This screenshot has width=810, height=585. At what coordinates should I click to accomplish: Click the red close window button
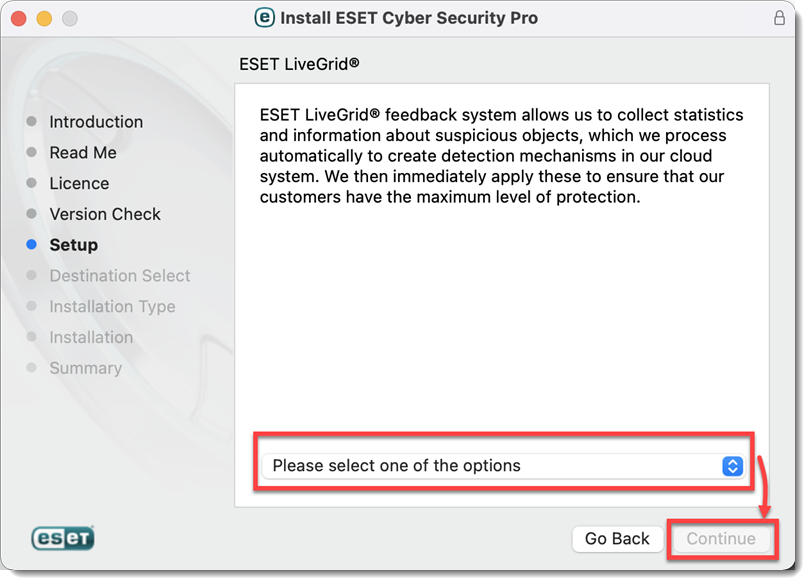point(19,19)
